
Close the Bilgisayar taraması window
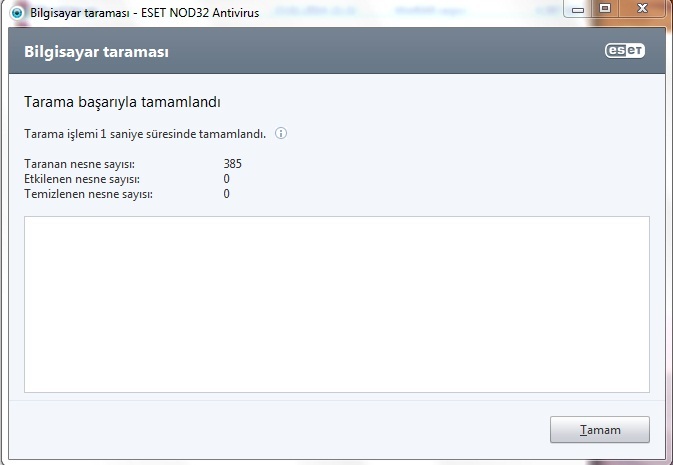click(642, 9)
